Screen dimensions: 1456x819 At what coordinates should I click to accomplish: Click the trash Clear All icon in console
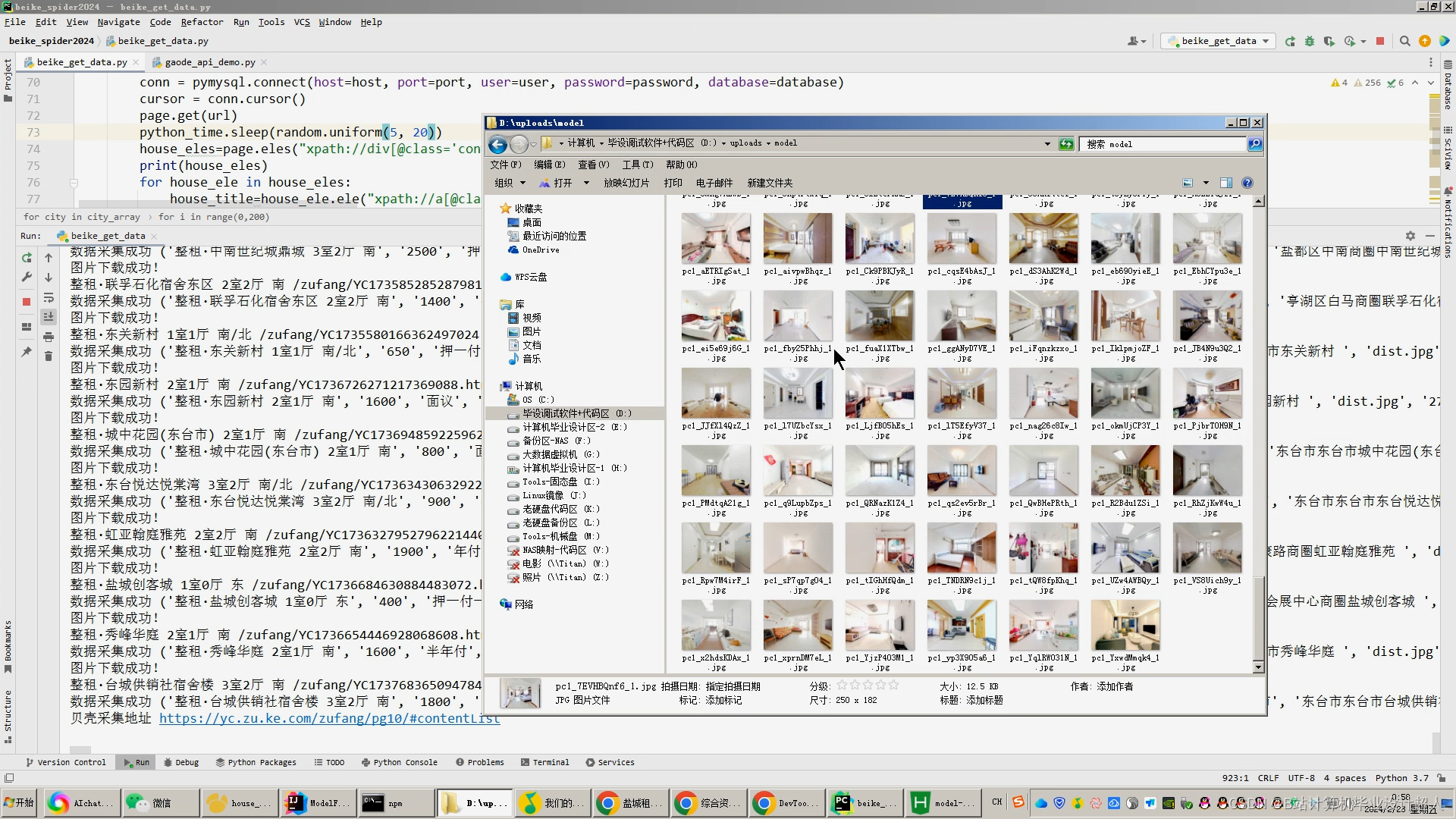tap(49, 356)
